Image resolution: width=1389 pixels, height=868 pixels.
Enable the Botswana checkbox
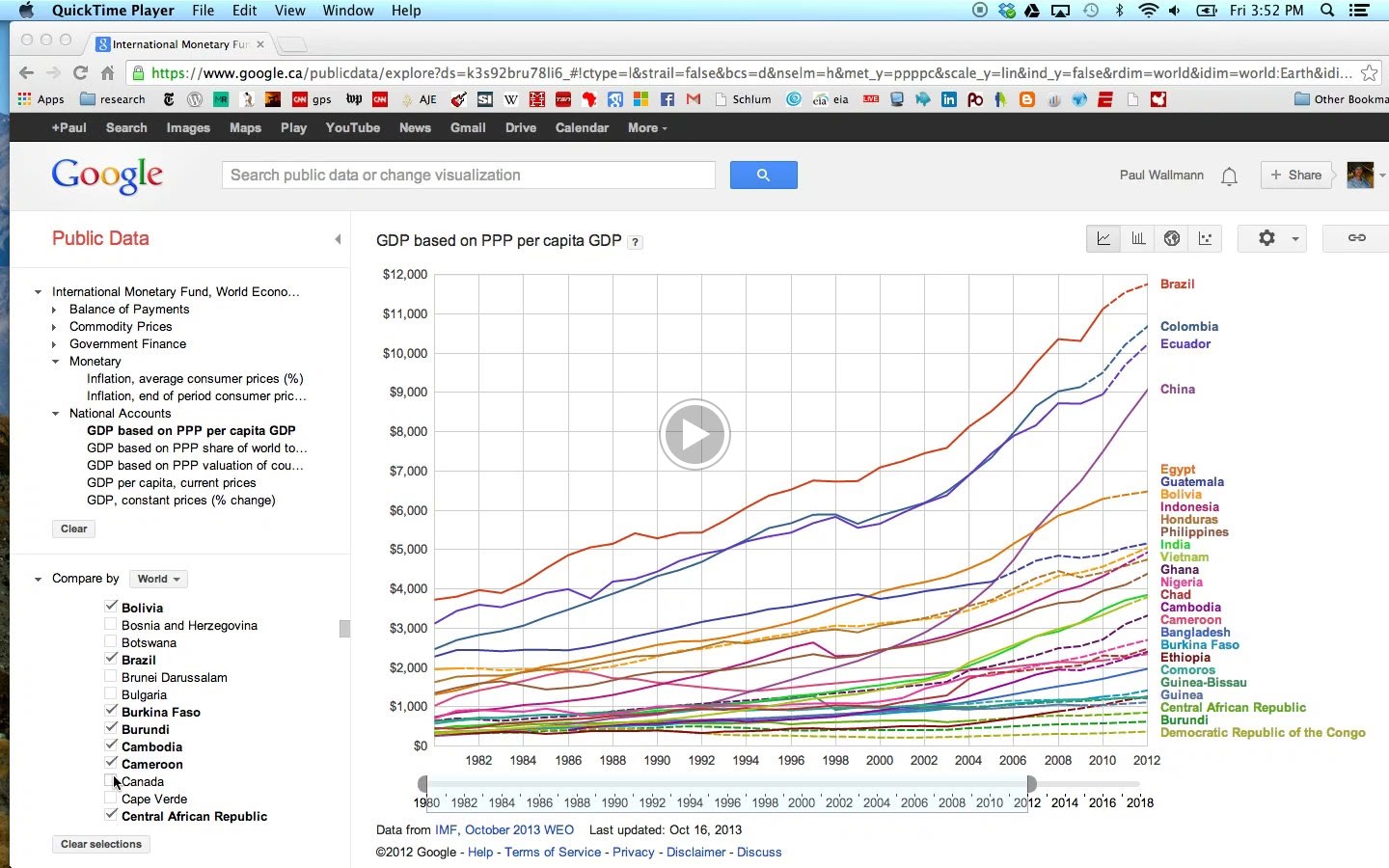(x=110, y=642)
